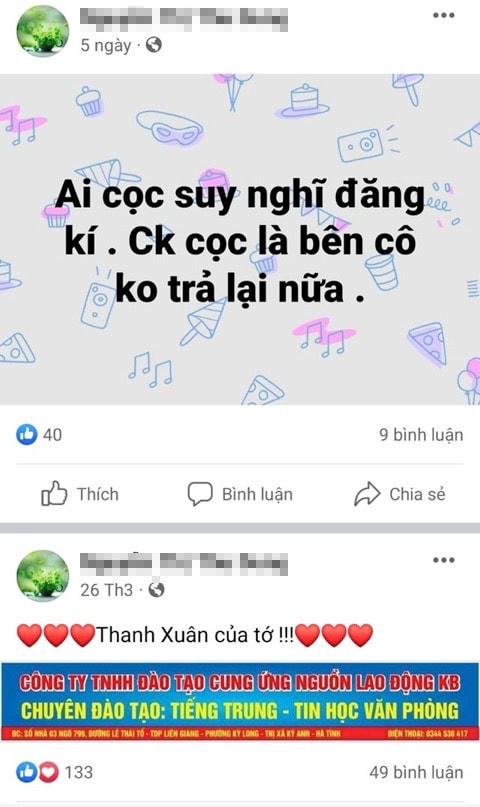480x807 pixels.
Task: Open the three-dot menu on the second post
Action: click(x=443, y=560)
